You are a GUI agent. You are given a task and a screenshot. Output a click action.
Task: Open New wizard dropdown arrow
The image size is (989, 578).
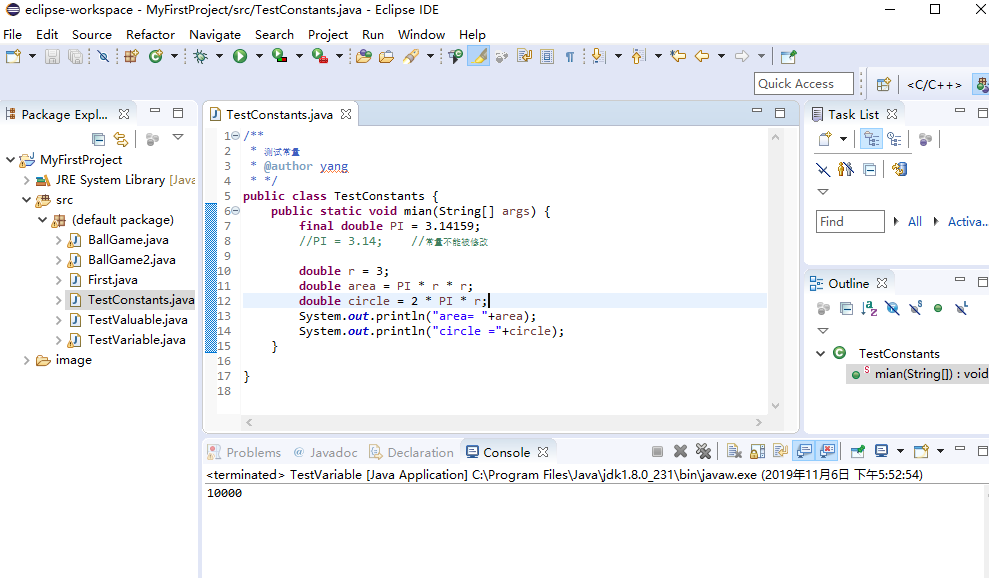coord(32,56)
